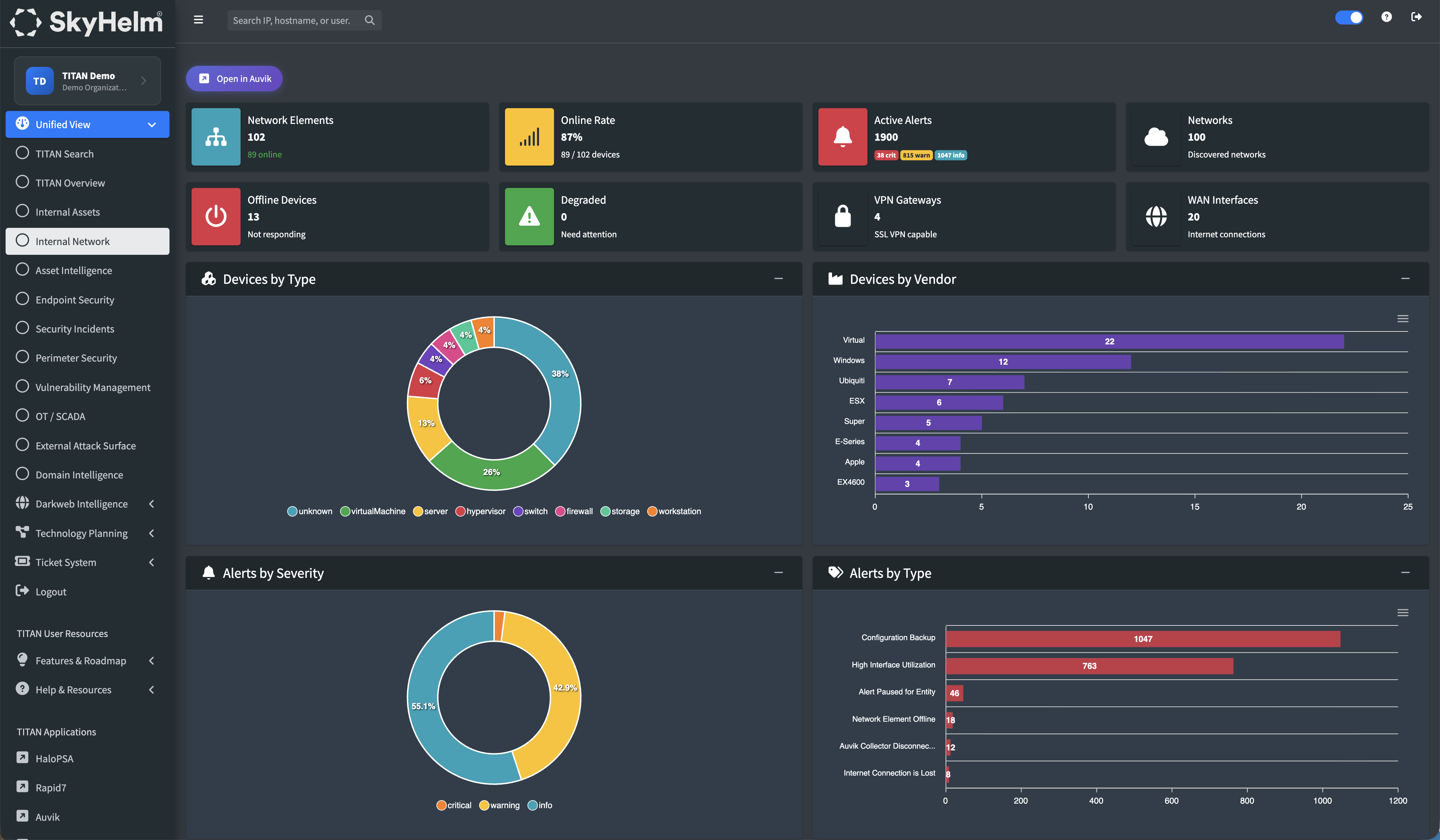
Task: Open the help question mark icon
Action: (x=1386, y=17)
